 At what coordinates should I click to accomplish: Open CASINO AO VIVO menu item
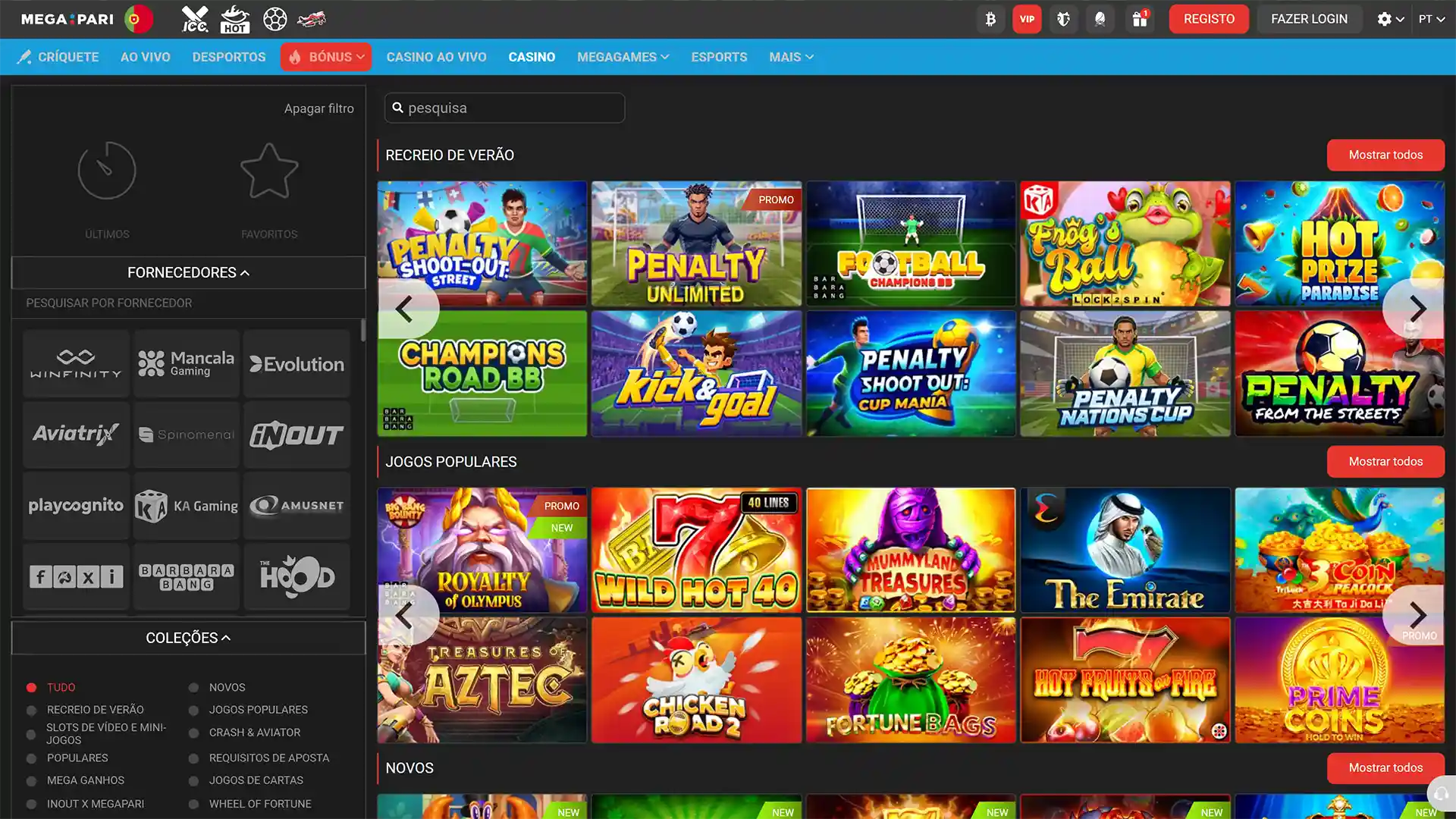point(437,57)
